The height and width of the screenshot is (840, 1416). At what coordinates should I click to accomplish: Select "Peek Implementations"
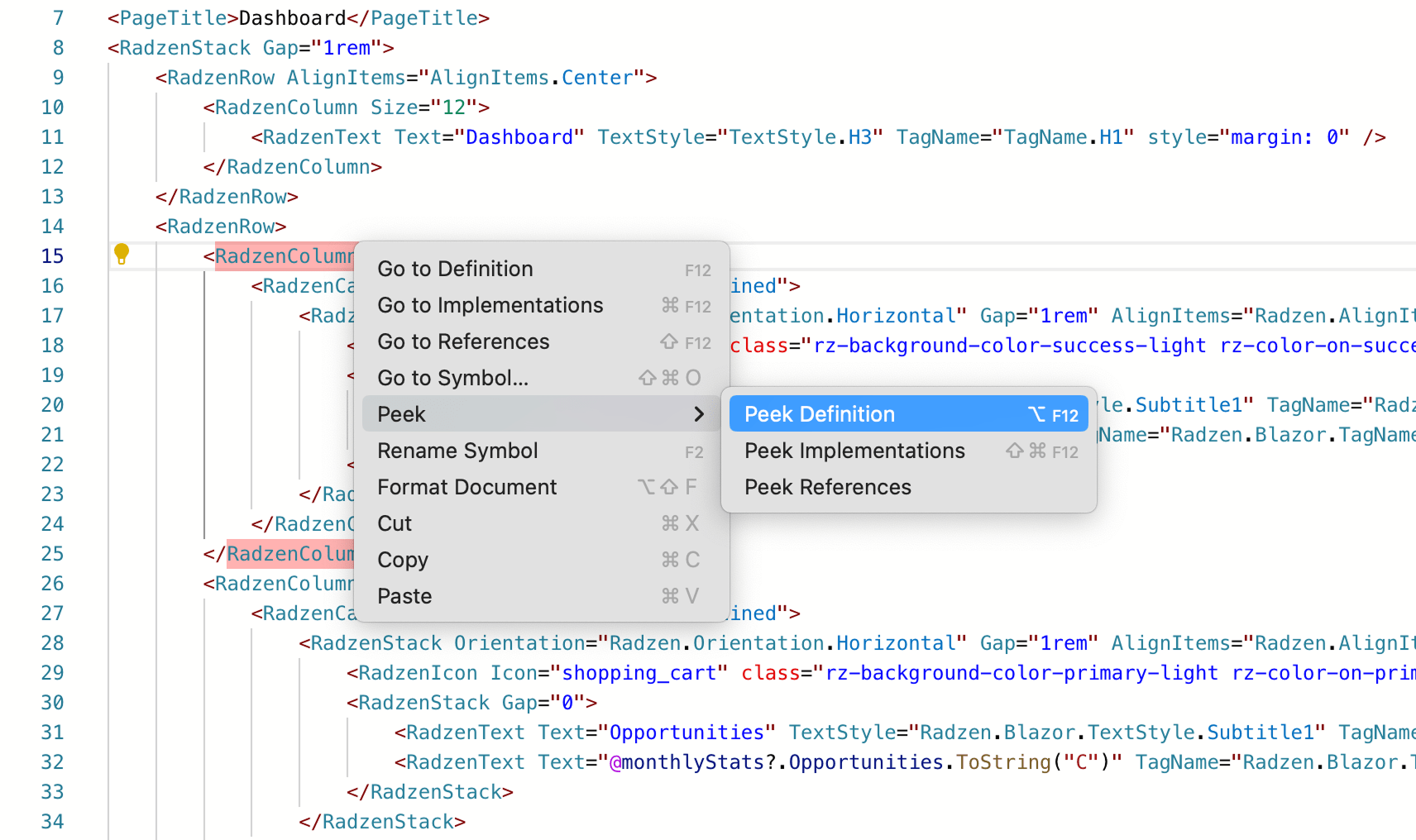pos(854,451)
